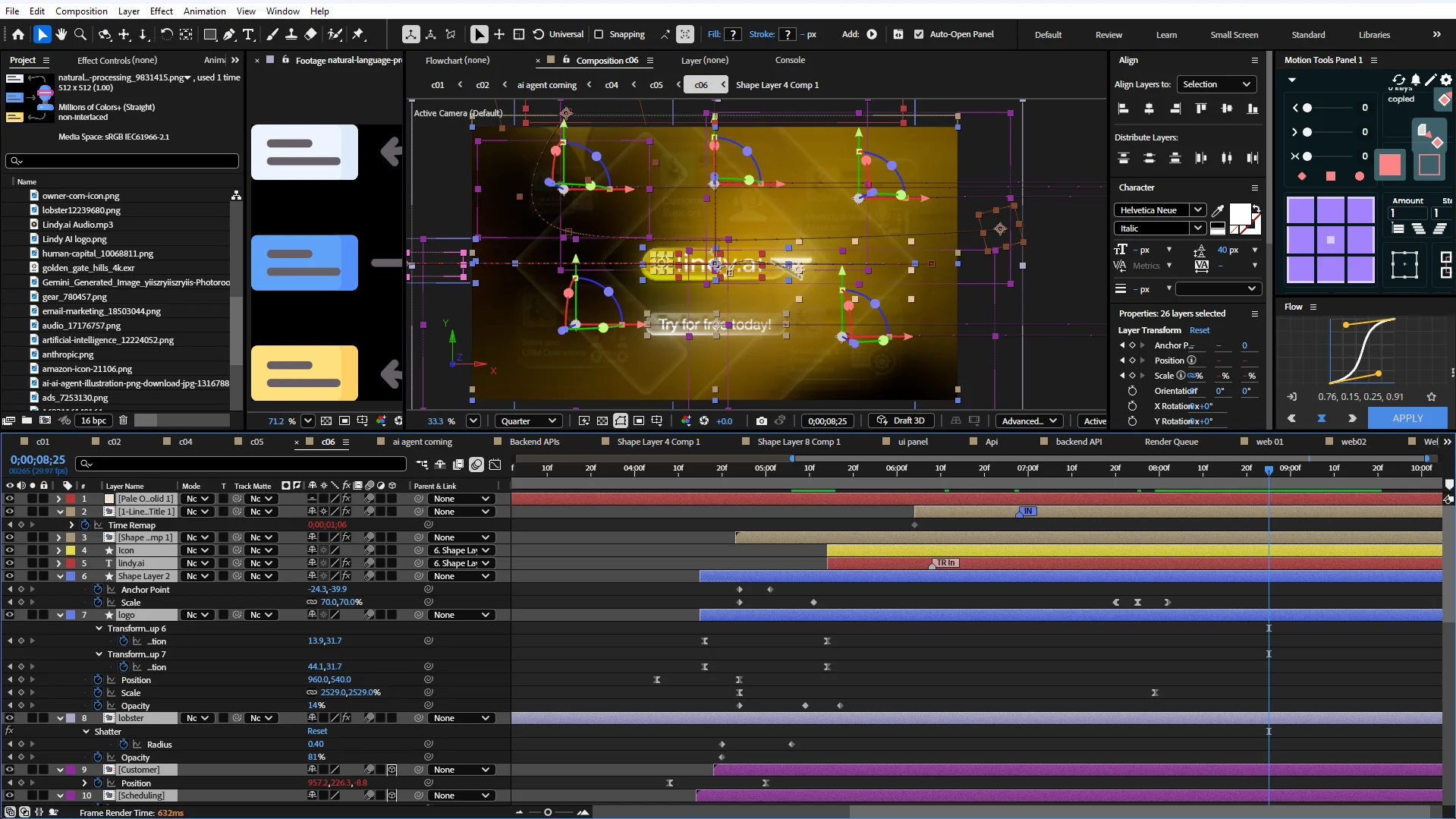Switch to the ai agent coming tab
The width and height of the screenshot is (1456, 819).
(x=422, y=442)
